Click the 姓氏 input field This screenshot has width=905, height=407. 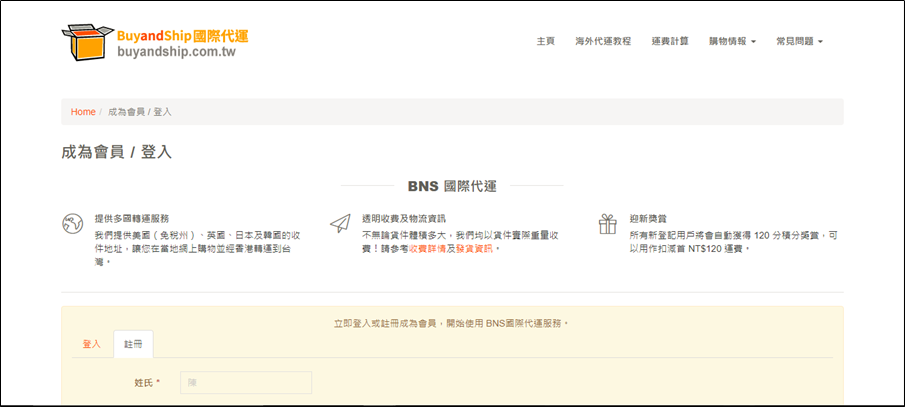coord(246,383)
